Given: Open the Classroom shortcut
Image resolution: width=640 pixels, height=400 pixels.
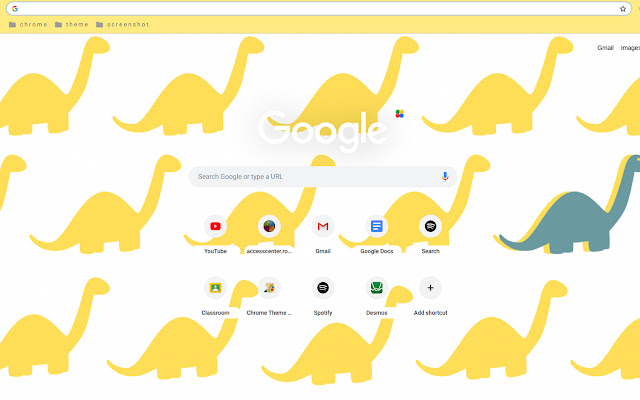Looking at the screenshot, I should coord(216,288).
